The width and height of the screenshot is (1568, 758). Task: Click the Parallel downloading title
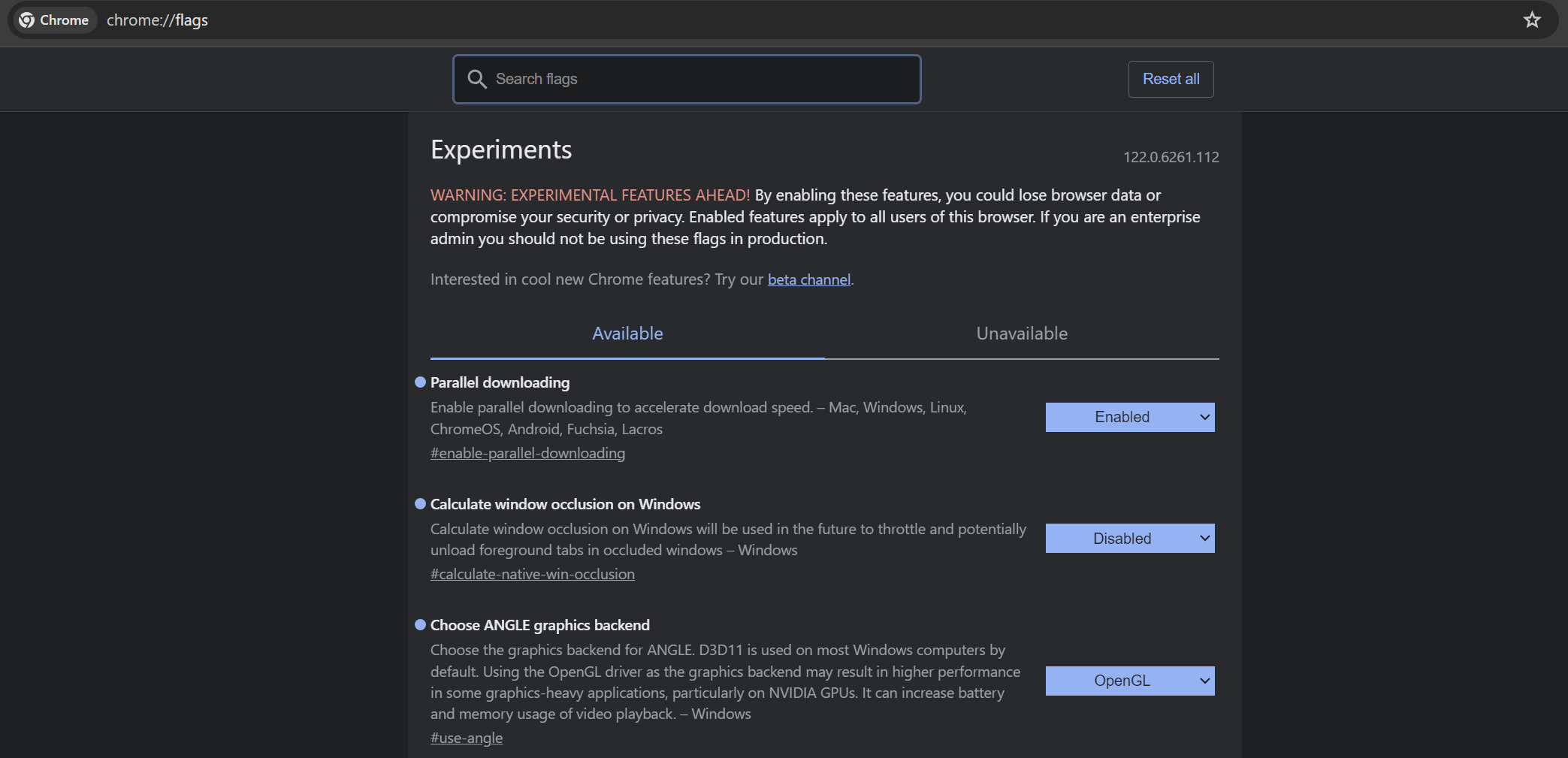pos(500,382)
